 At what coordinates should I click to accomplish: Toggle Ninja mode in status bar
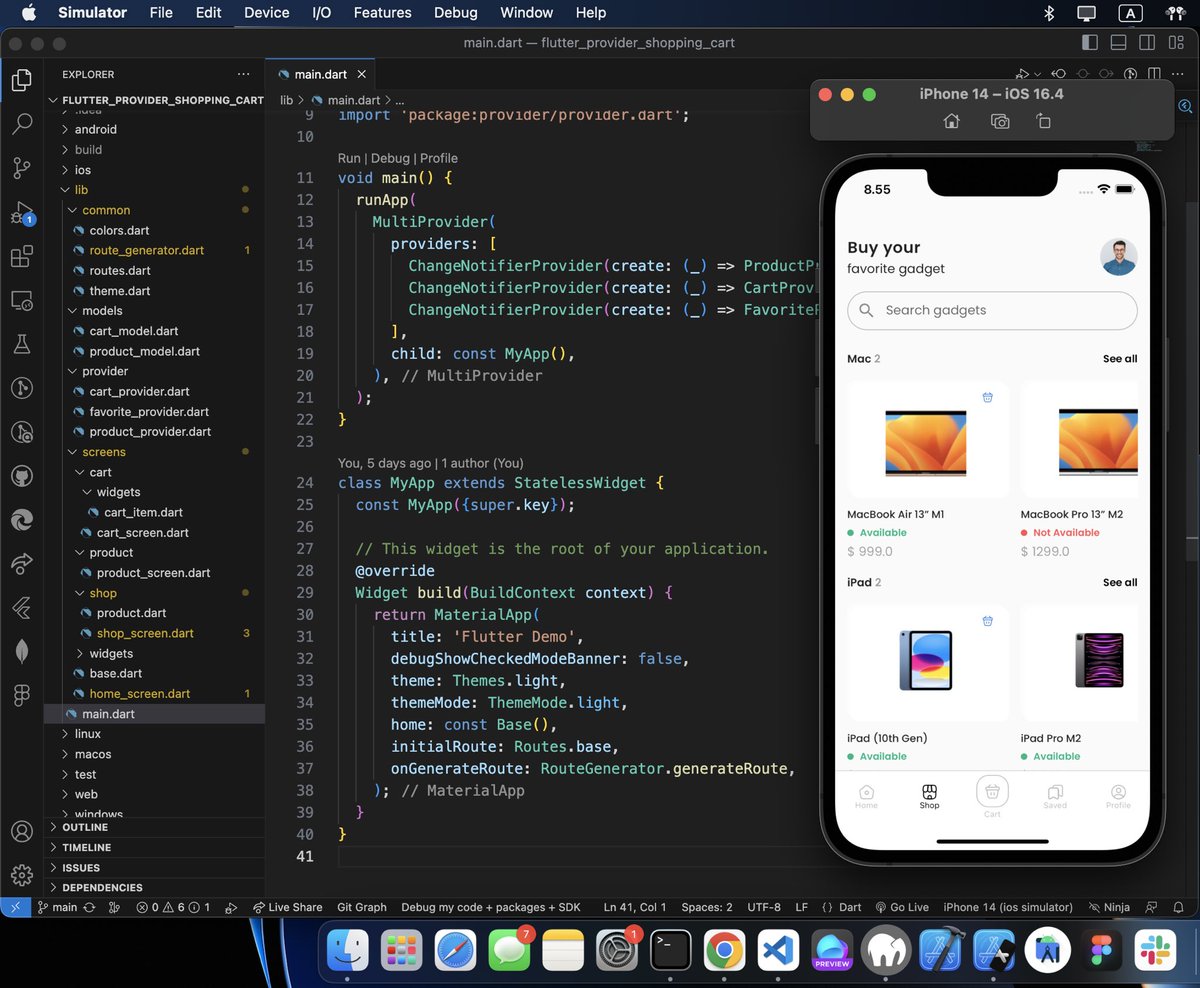(x=1109, y=907)
